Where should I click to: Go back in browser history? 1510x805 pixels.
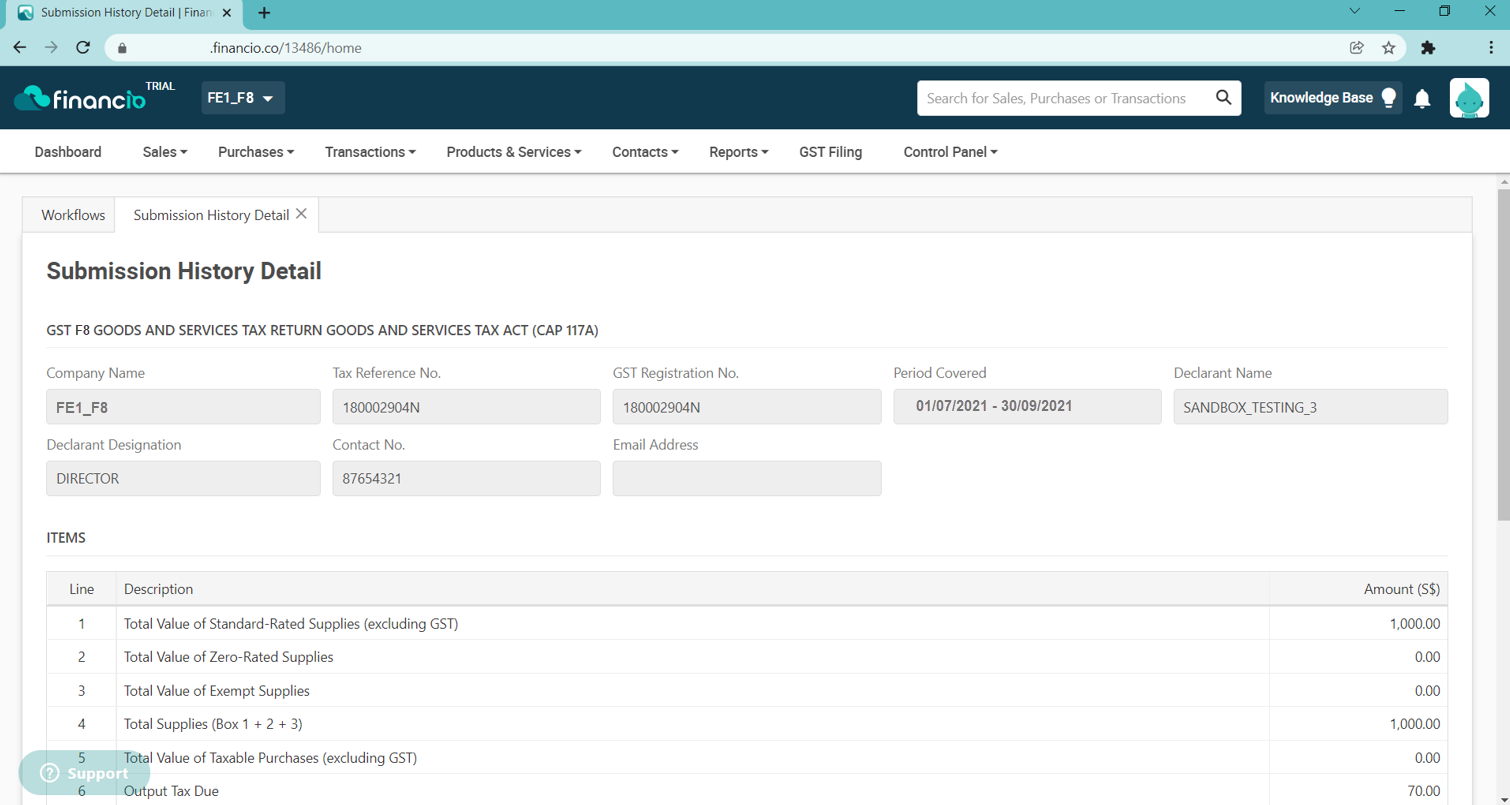click(x=20, y=47)
